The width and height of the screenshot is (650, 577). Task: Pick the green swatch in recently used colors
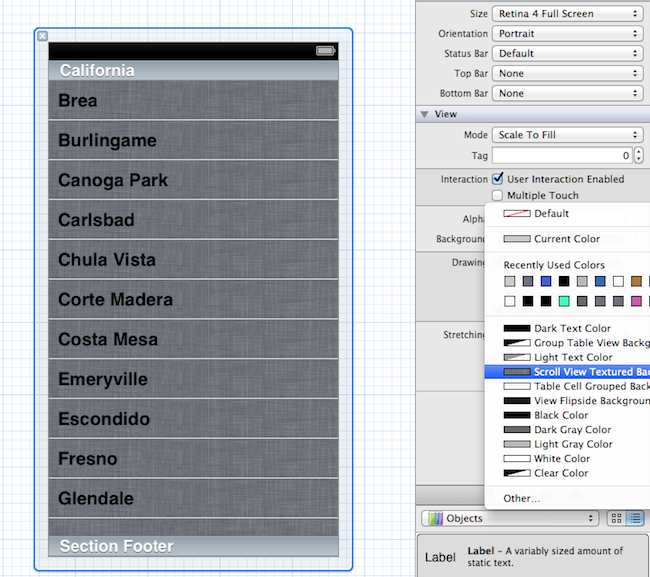564,301
